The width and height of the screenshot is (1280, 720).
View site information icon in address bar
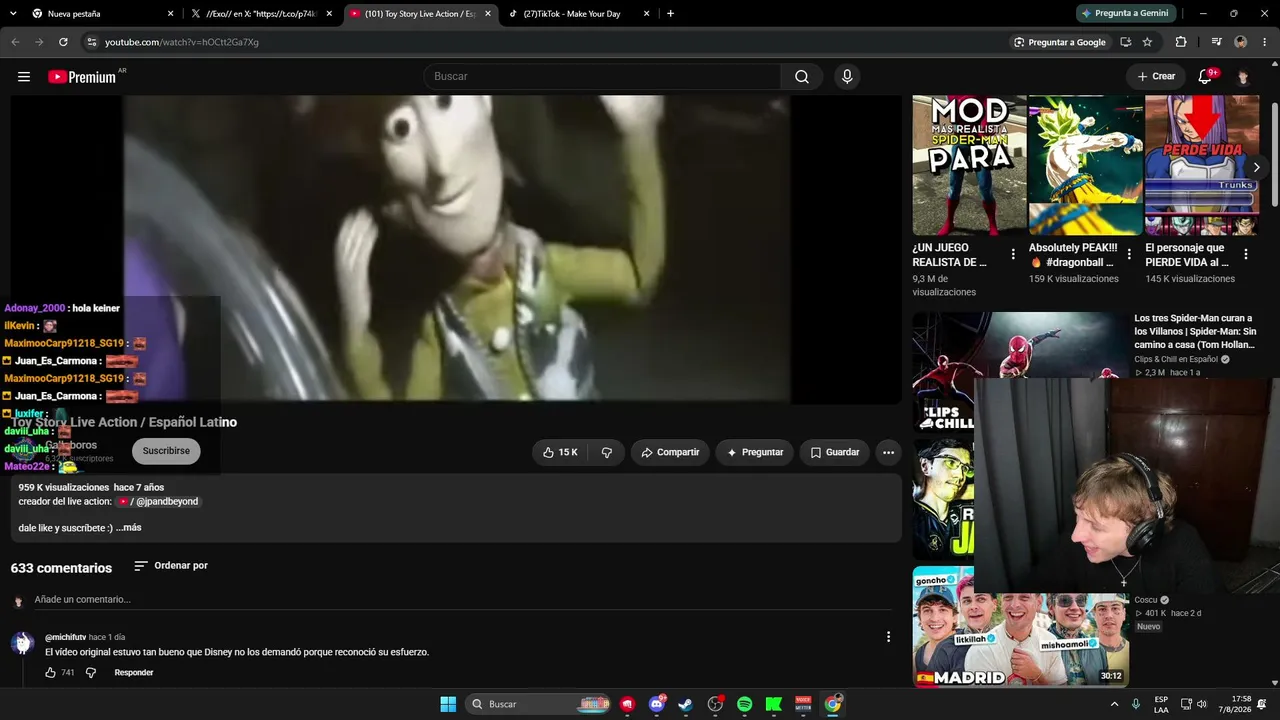[91, 42]
